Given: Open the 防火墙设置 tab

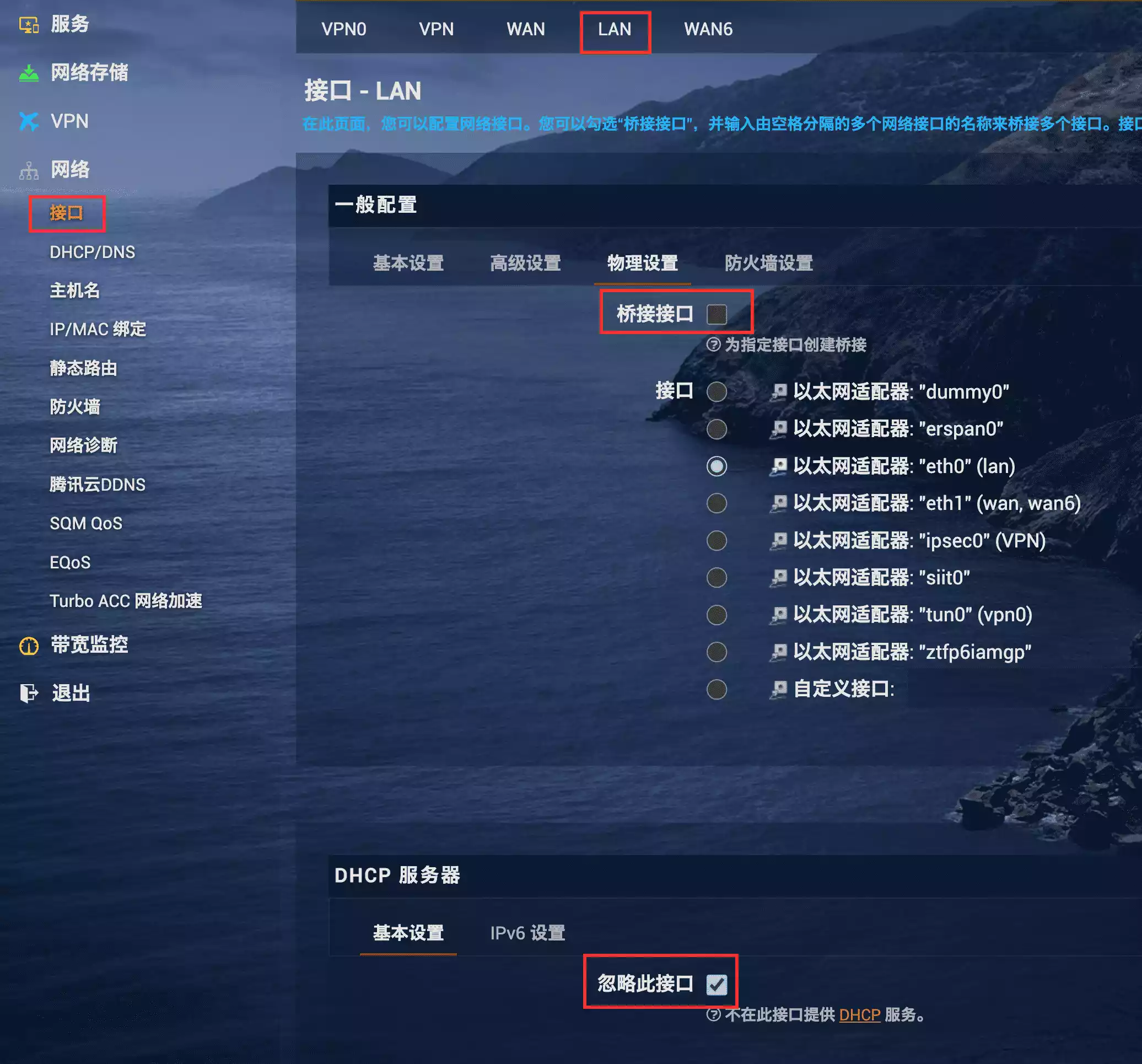Looking at the screenshot, I should [769, 263].
